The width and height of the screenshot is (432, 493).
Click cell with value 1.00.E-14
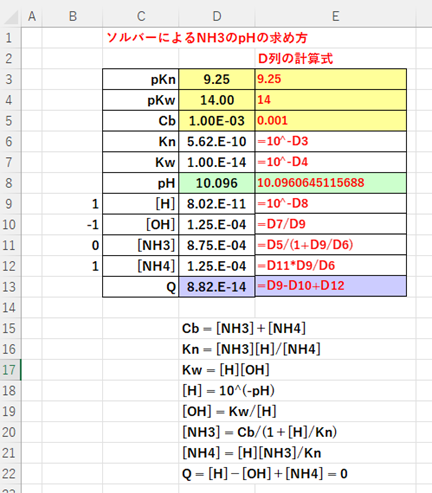217,162
